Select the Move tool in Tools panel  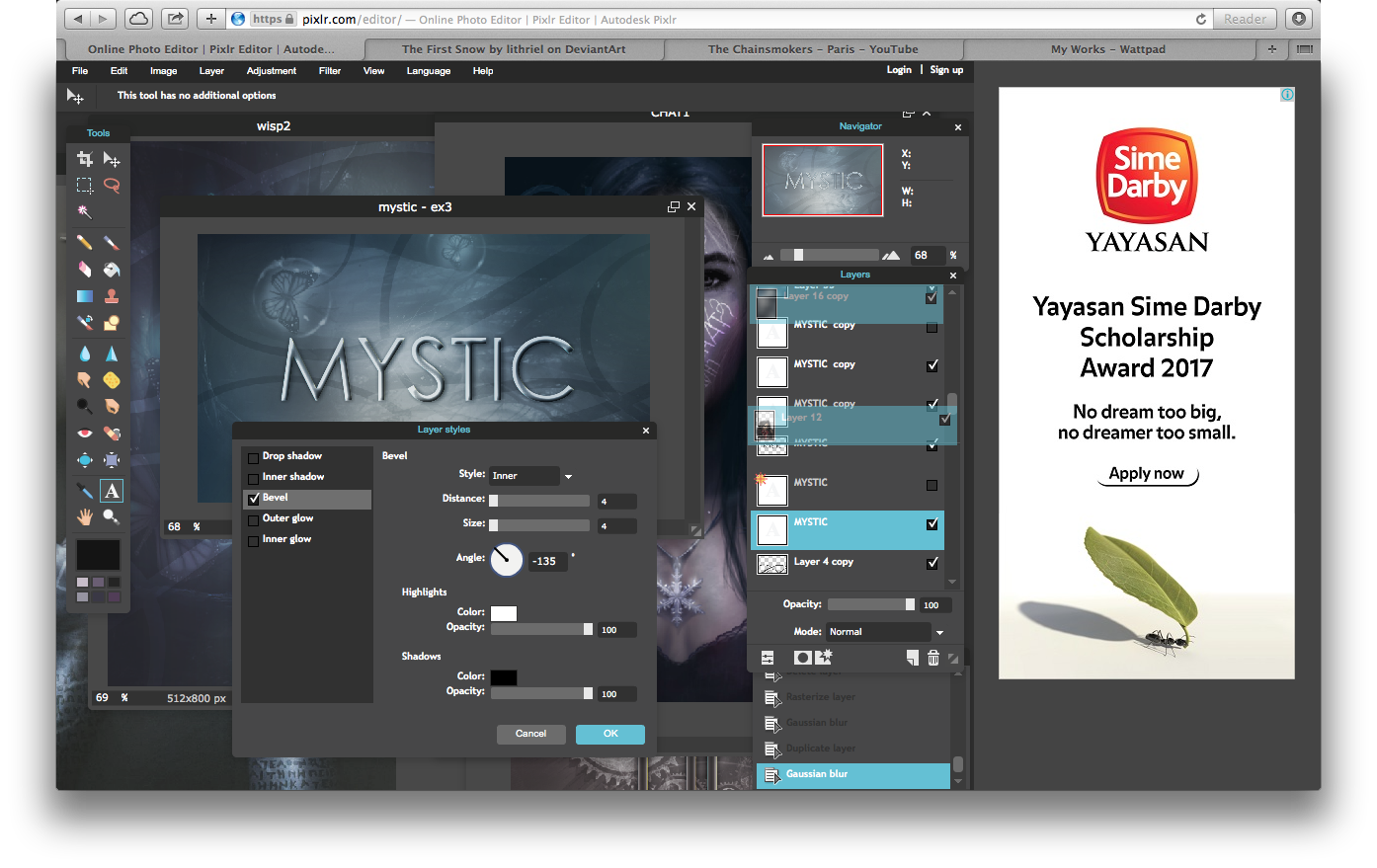pos(112,159)
